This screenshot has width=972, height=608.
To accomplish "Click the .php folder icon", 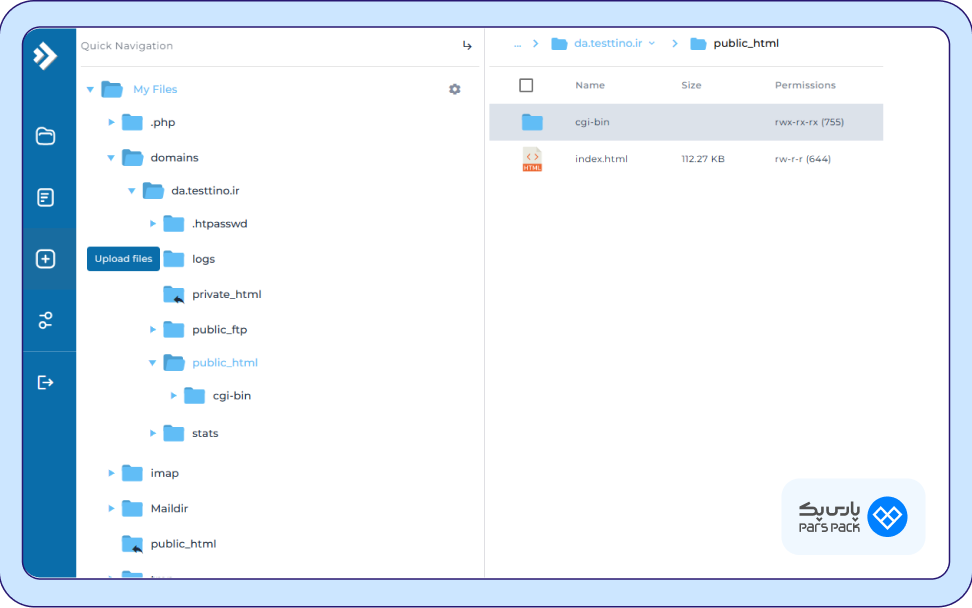I will click(x=132, y=122).
